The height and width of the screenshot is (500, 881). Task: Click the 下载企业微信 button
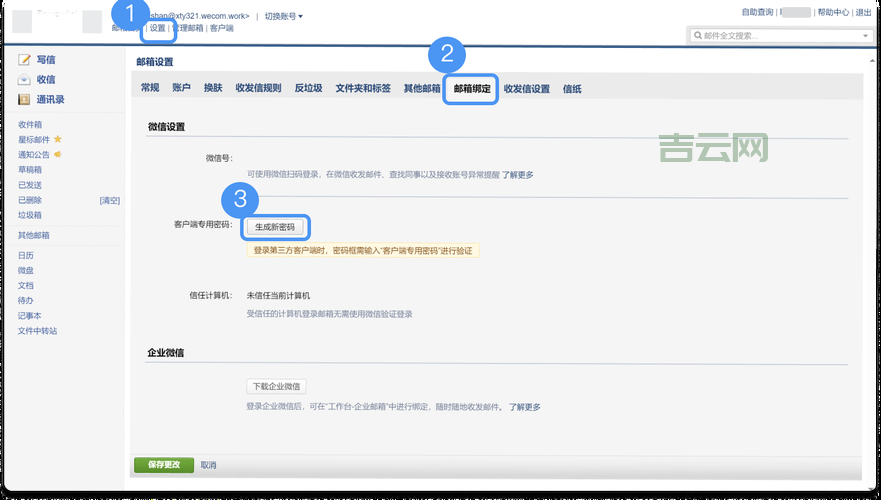[276, 387]
